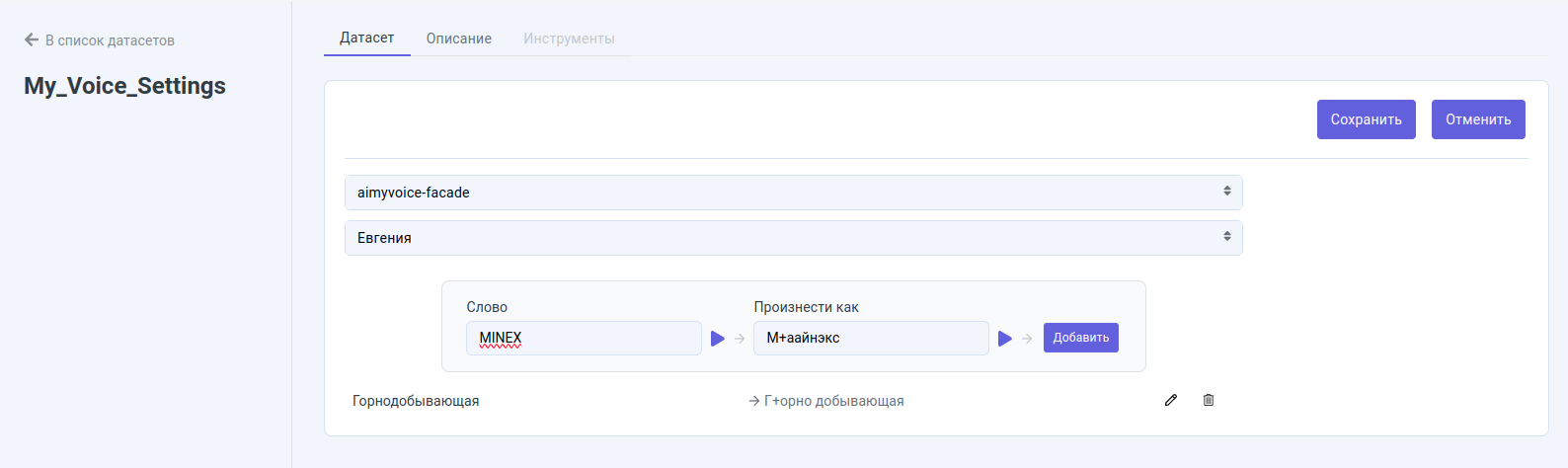Click the My_Voice_Settings dataset title

point(124,86)
